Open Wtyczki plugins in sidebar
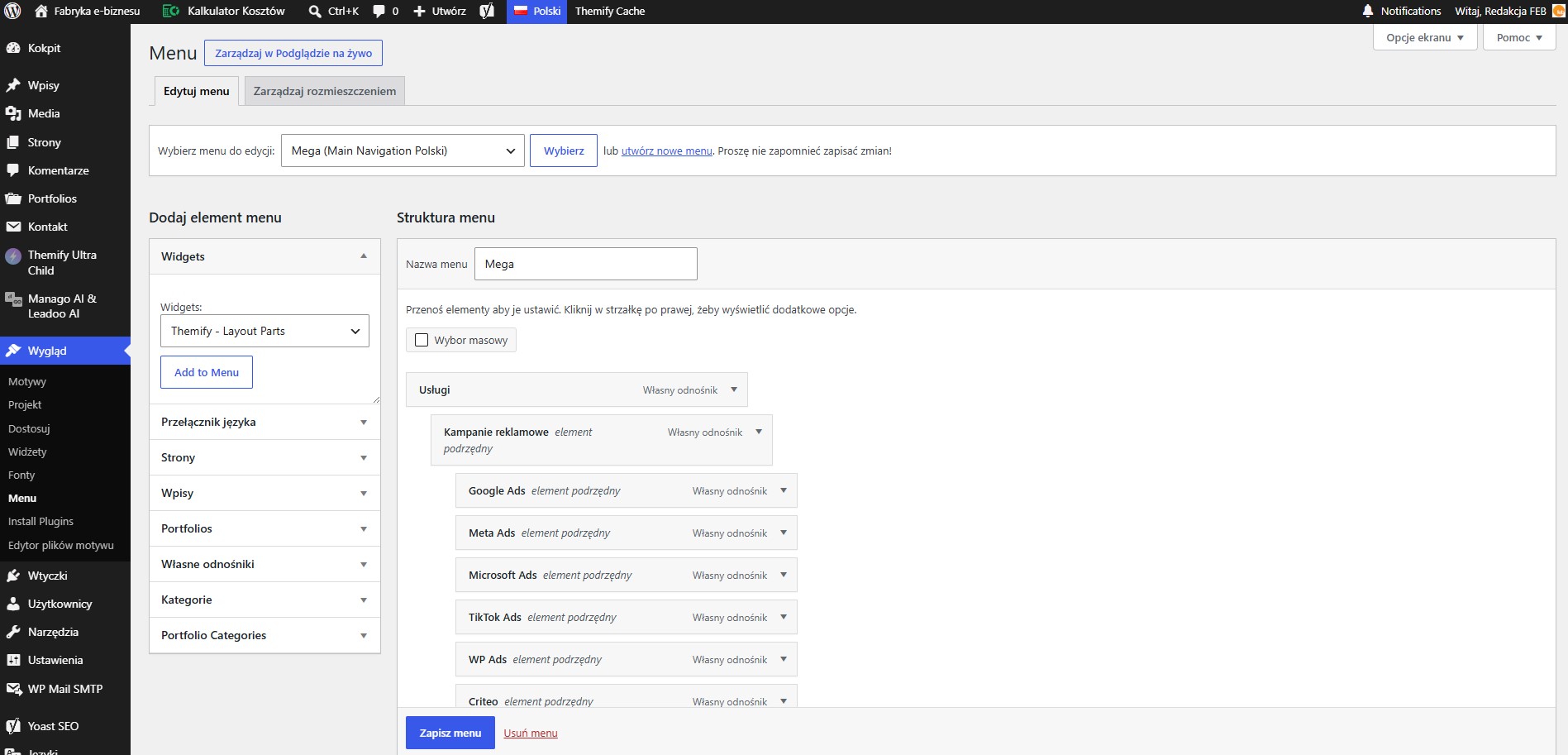The height and width of the screenshot is (755, 1568). click(x=64, y=576)
